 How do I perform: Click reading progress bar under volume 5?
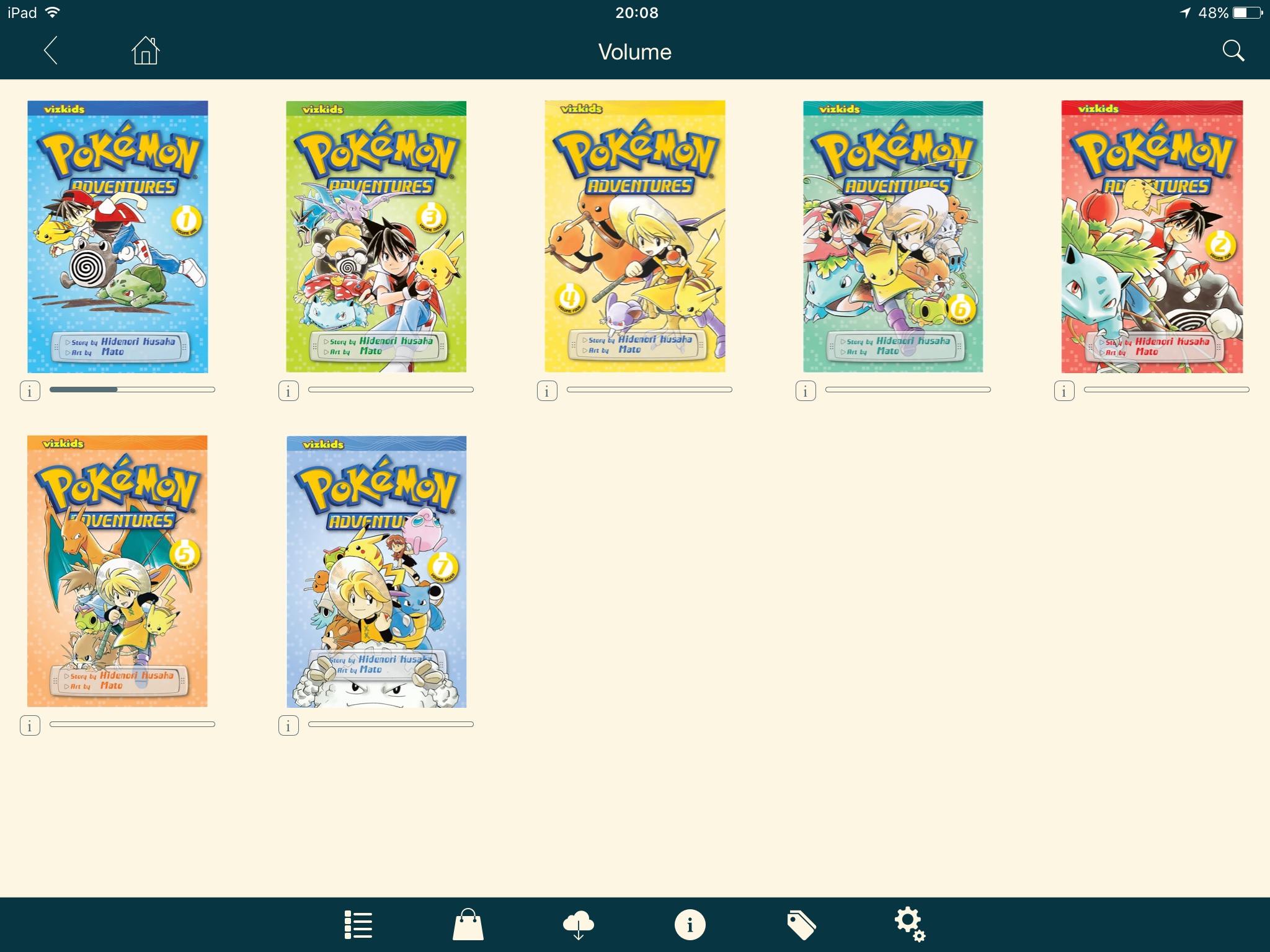coord(132,724)
